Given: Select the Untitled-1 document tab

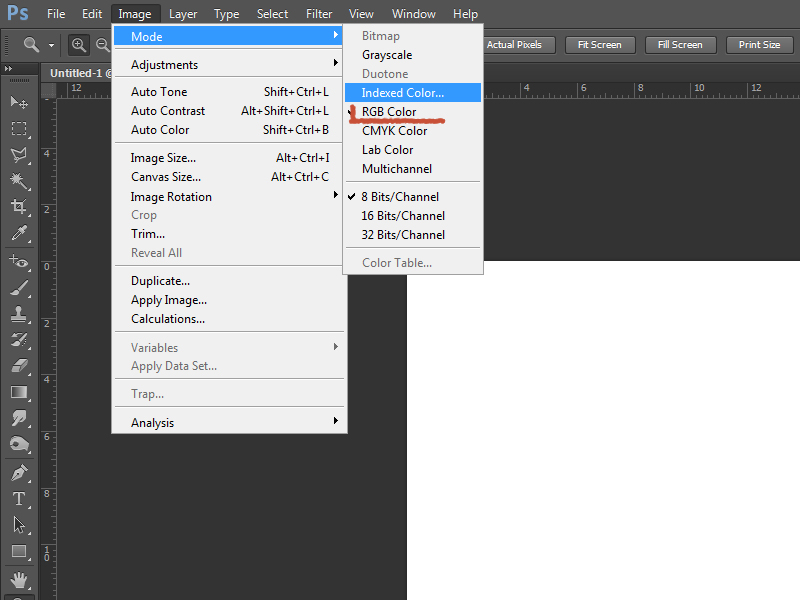Looking at the screenshot, I should 77,73.
